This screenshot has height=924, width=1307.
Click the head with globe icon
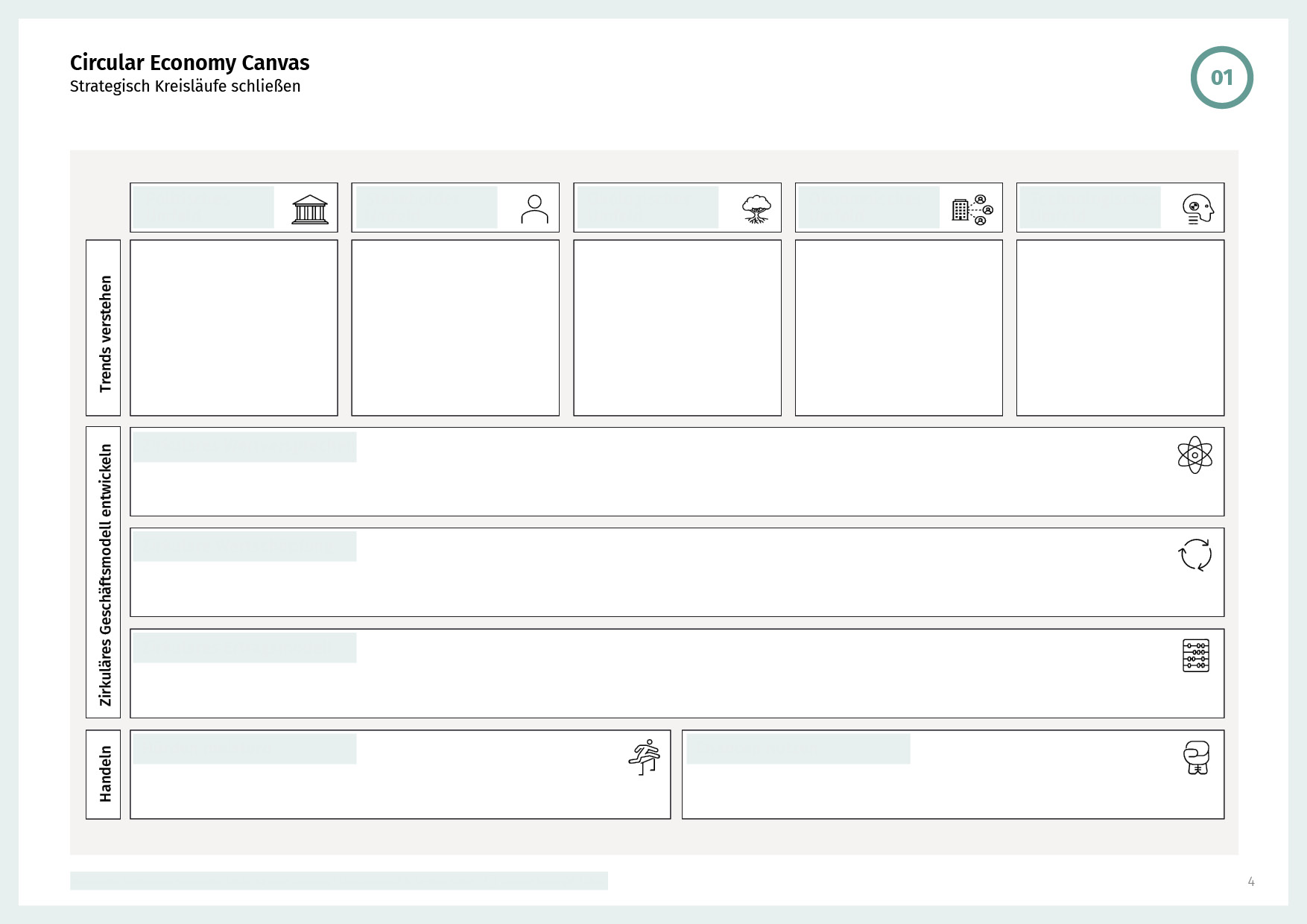(1197, 209)
